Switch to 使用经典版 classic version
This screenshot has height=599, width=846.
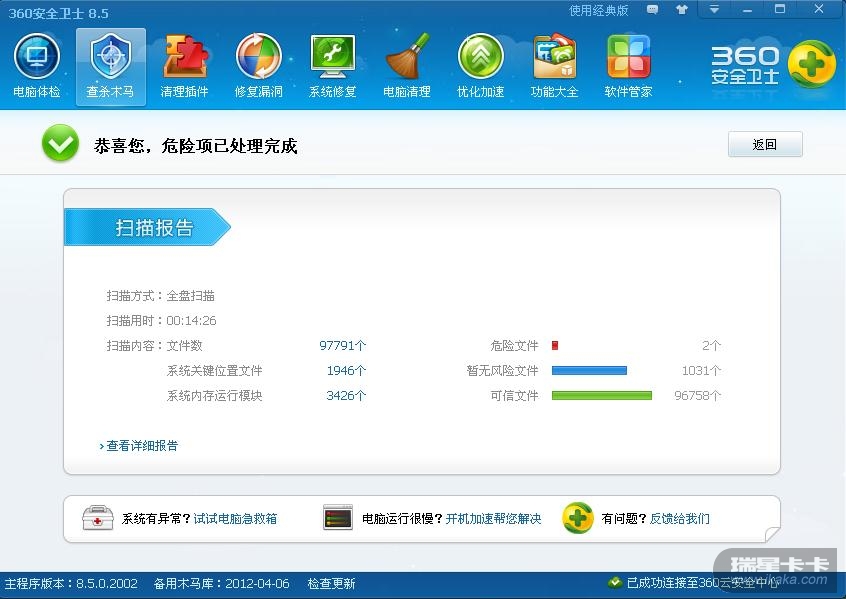tap(599, 10)
